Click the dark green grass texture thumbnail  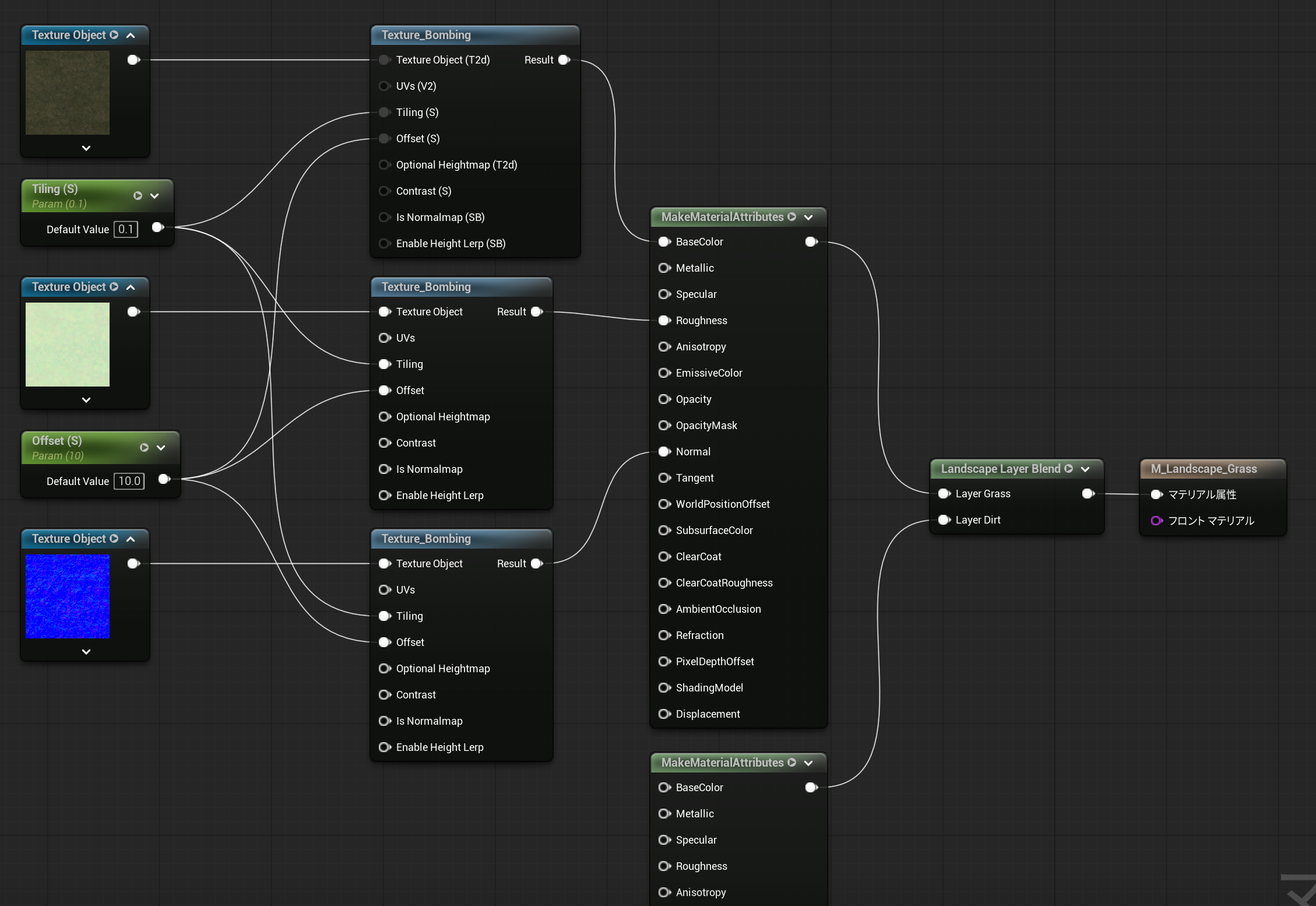coord(68,93)
